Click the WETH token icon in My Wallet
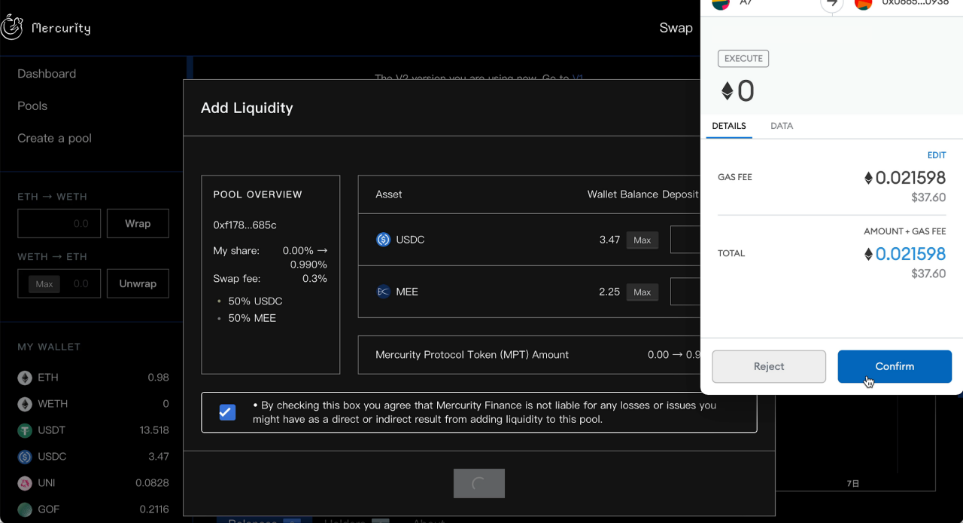964x523 pixels. pos(25,404)
